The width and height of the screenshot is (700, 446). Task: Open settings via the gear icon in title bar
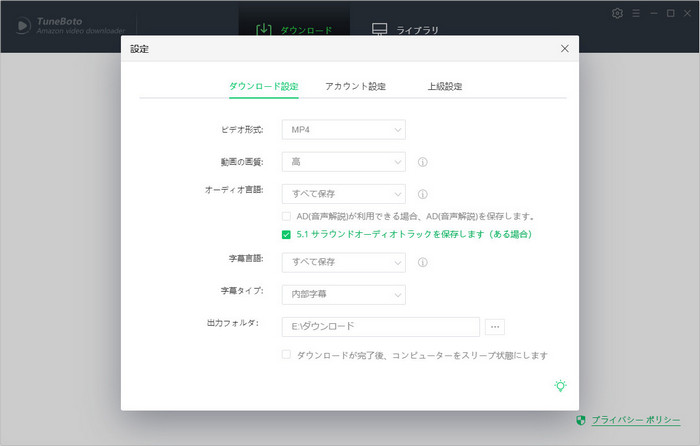coord(617,13)
